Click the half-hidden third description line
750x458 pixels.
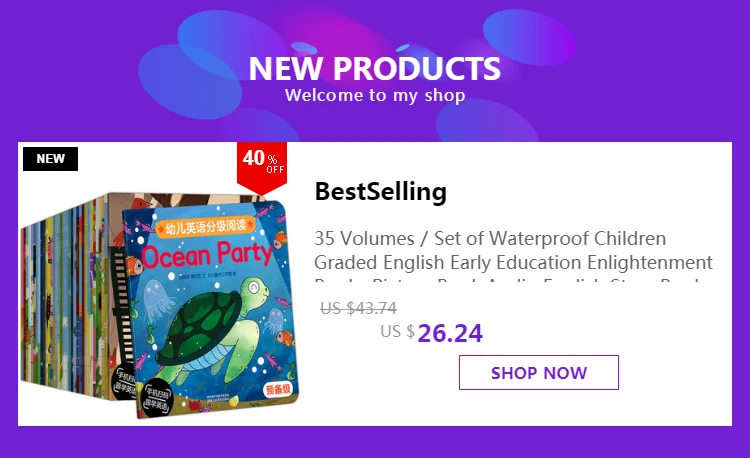(x=507, y=279)
